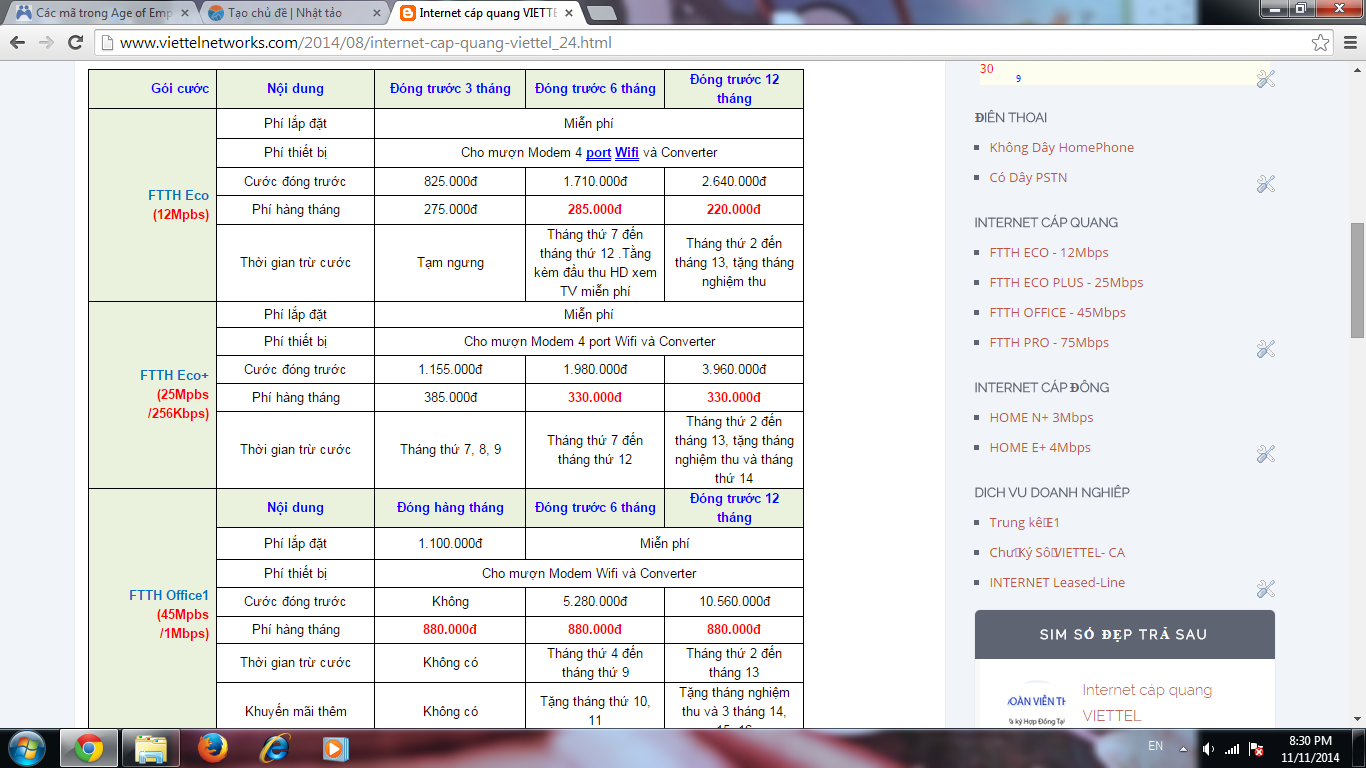Click the wrench icon beside FTTH PRO - 75Mbps
Image resolution: width=1366 pixels, height=768 pixels.
1266,348
